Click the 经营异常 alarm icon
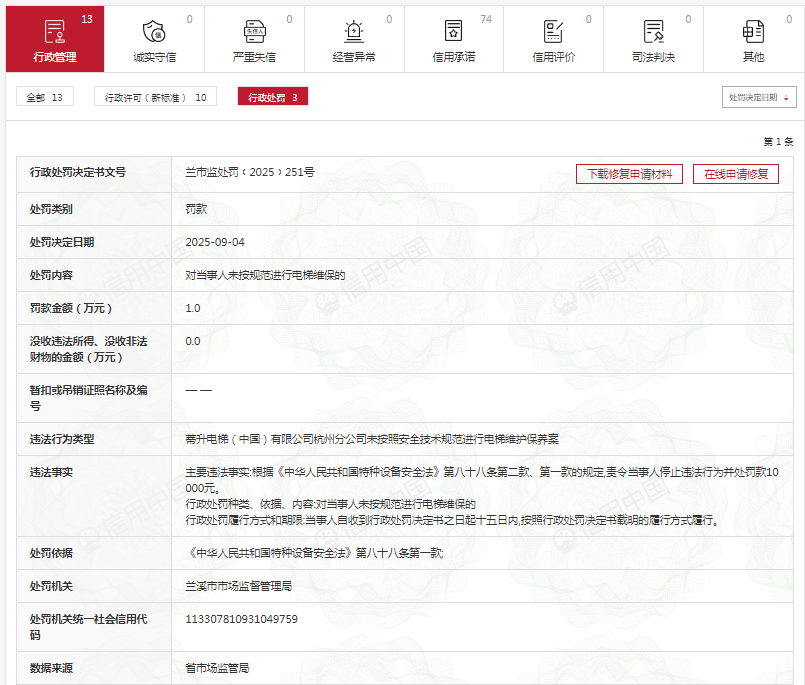Image resolution: width=805 pixels, height=685 pixels. click(x=354, y=31)
